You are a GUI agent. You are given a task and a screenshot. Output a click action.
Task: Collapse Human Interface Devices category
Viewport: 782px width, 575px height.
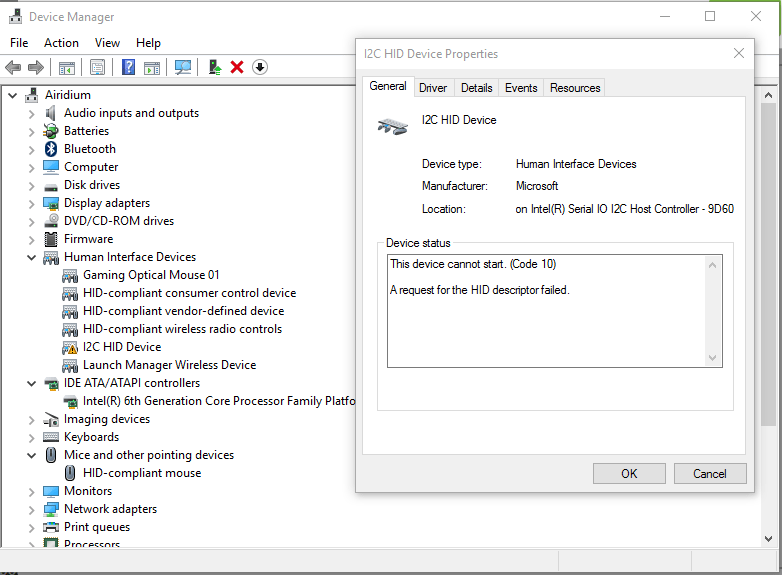[31, 257]
